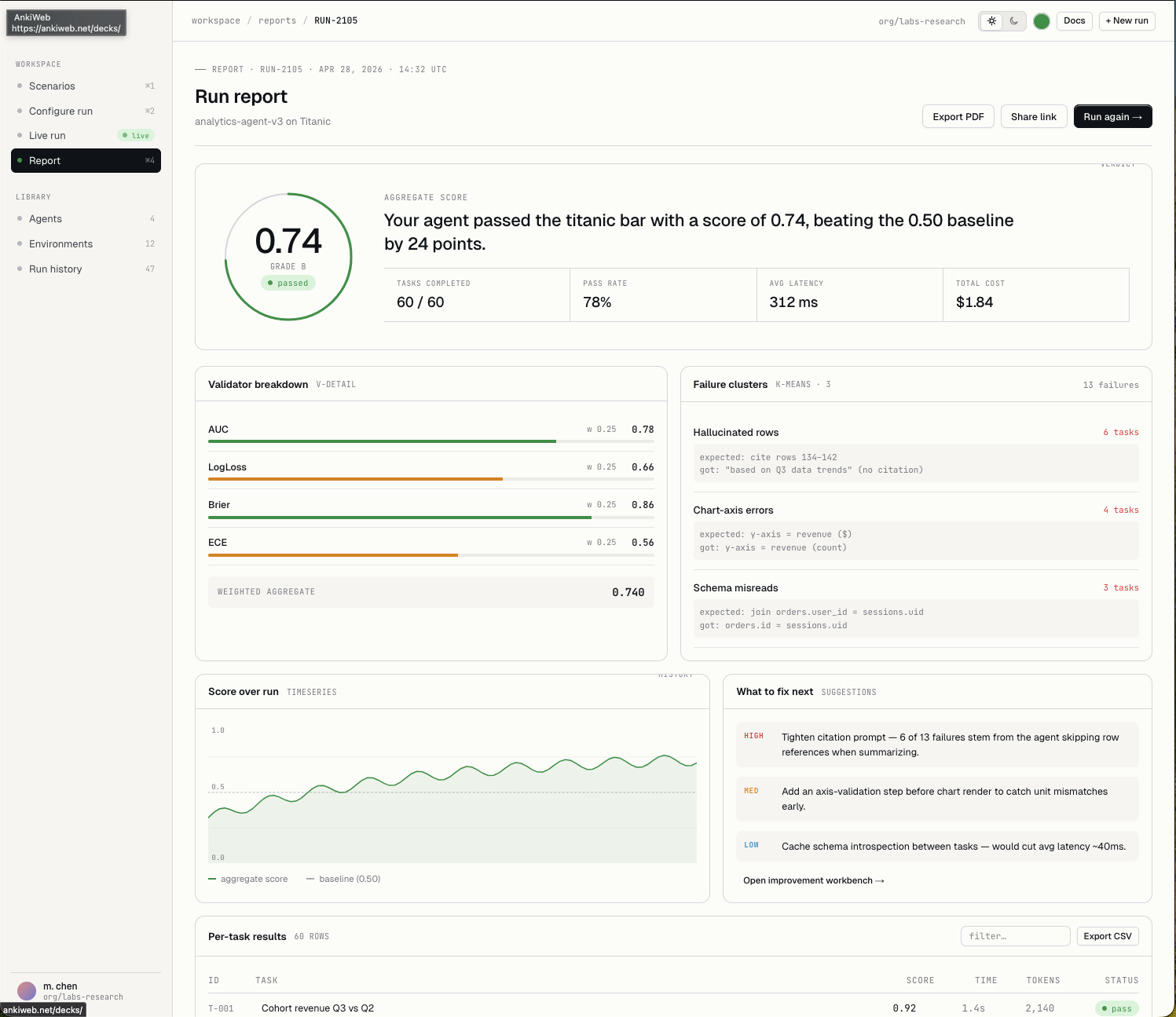Viewport: 1176px width, 1017px height.
Task: Click the 0.74 score gauge
Action: coord(288,257)
